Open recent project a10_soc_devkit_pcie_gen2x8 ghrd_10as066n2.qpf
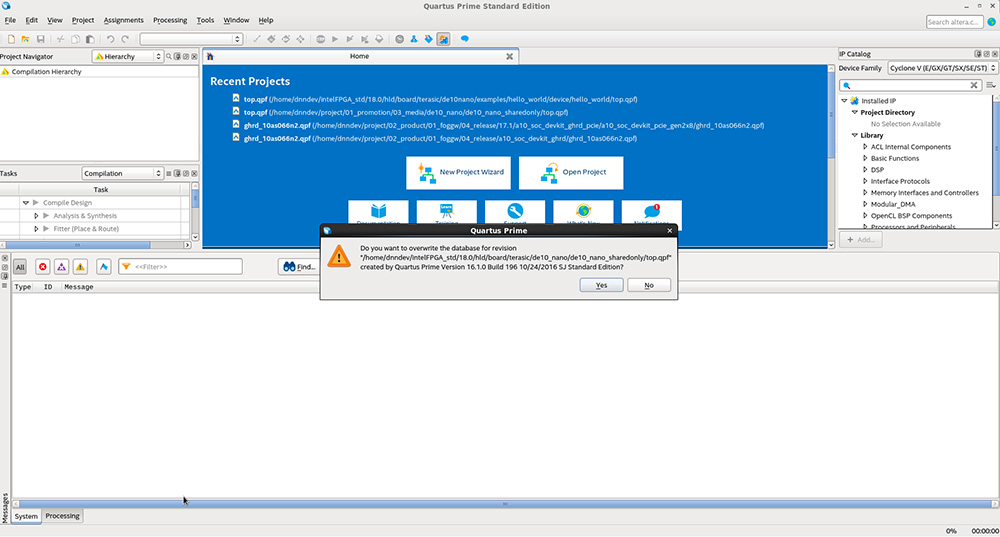 (504, 126)
